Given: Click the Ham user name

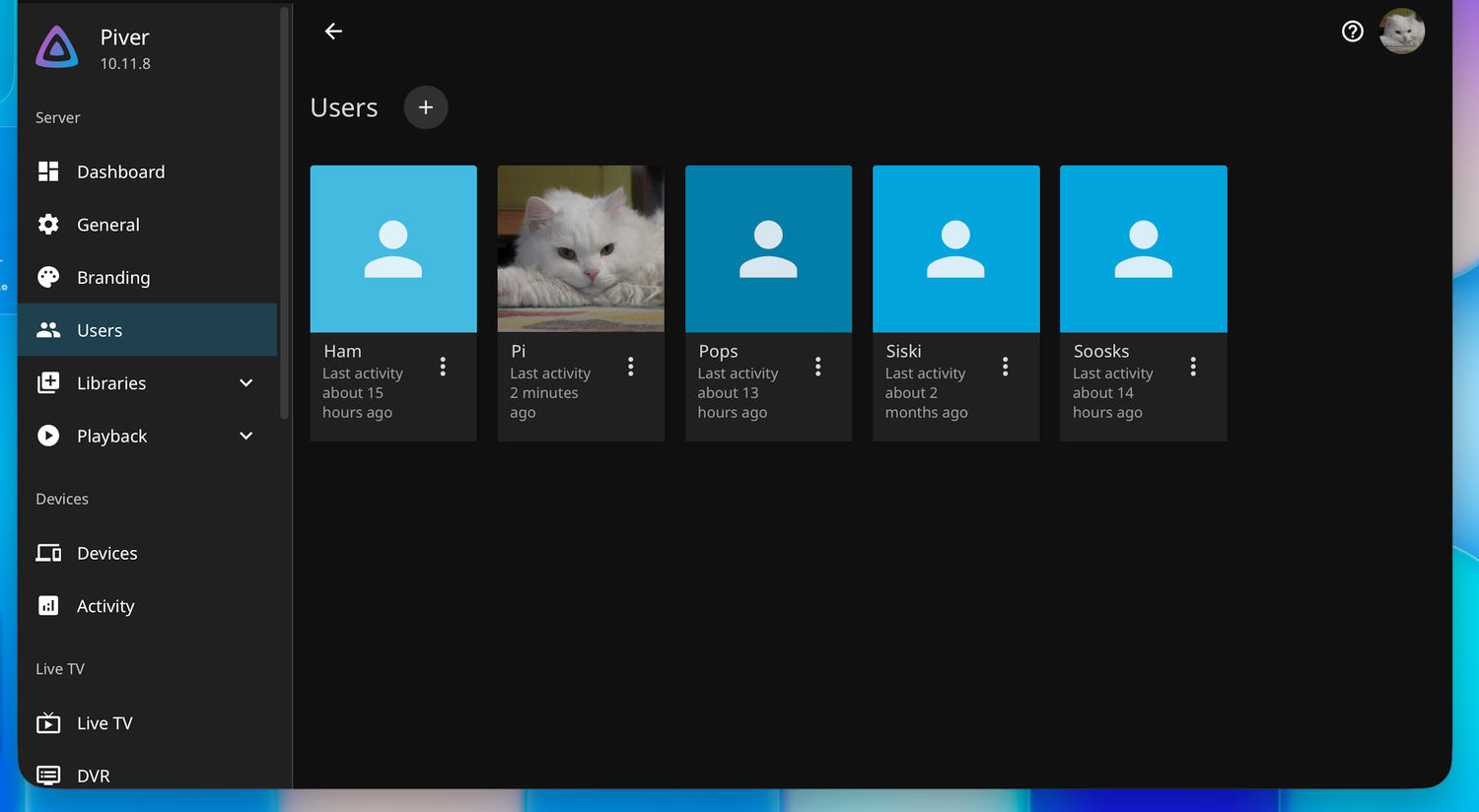Looking at the screenshot, I should 342,351.
